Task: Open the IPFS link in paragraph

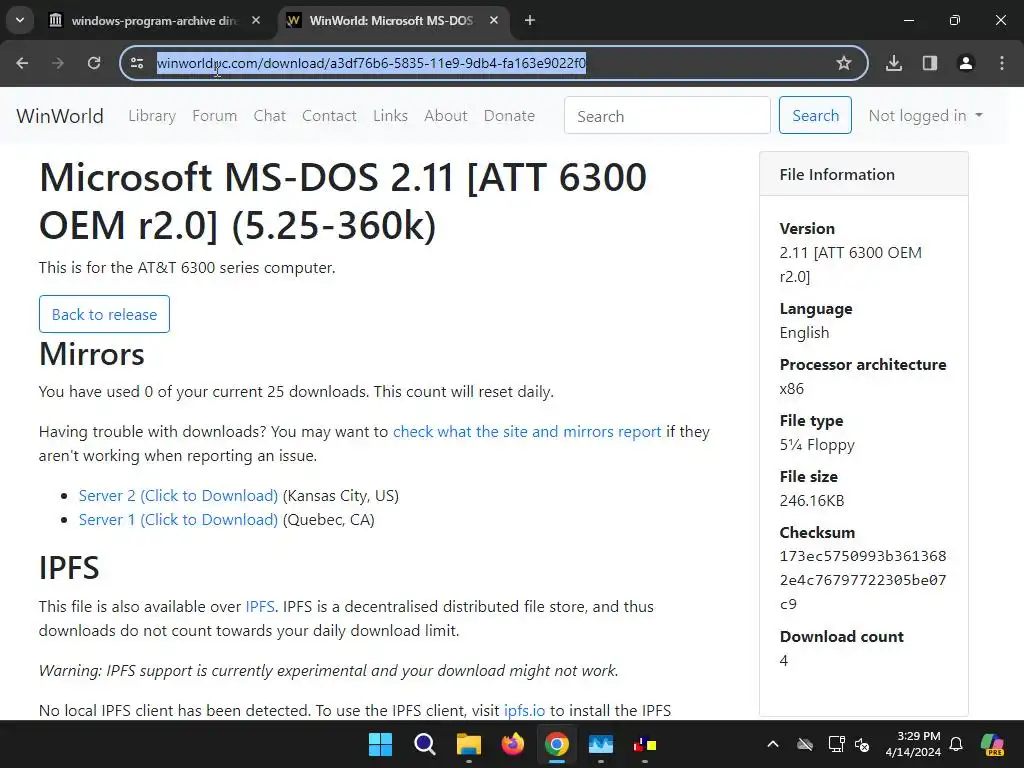Action: (260, 607)
